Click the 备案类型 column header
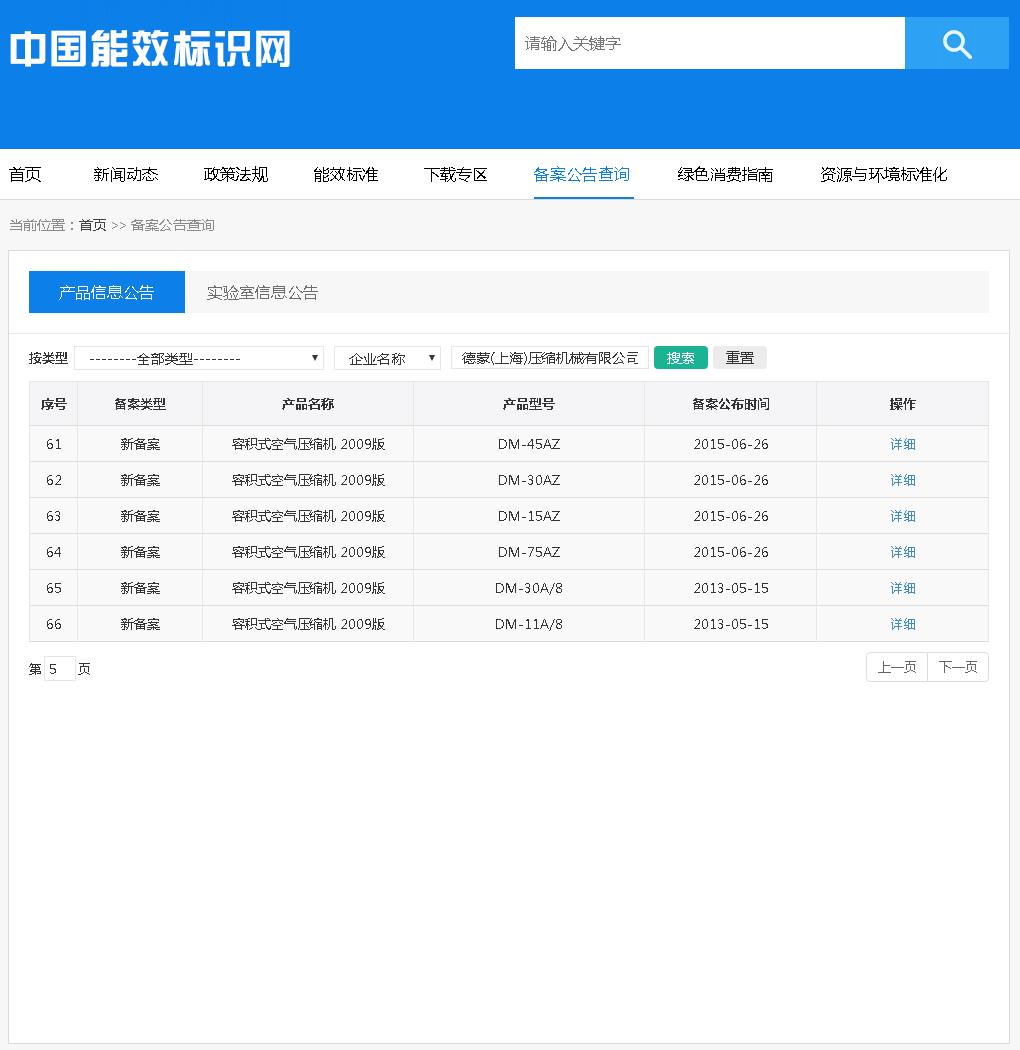1020x1050 pixels. [140, 404]
